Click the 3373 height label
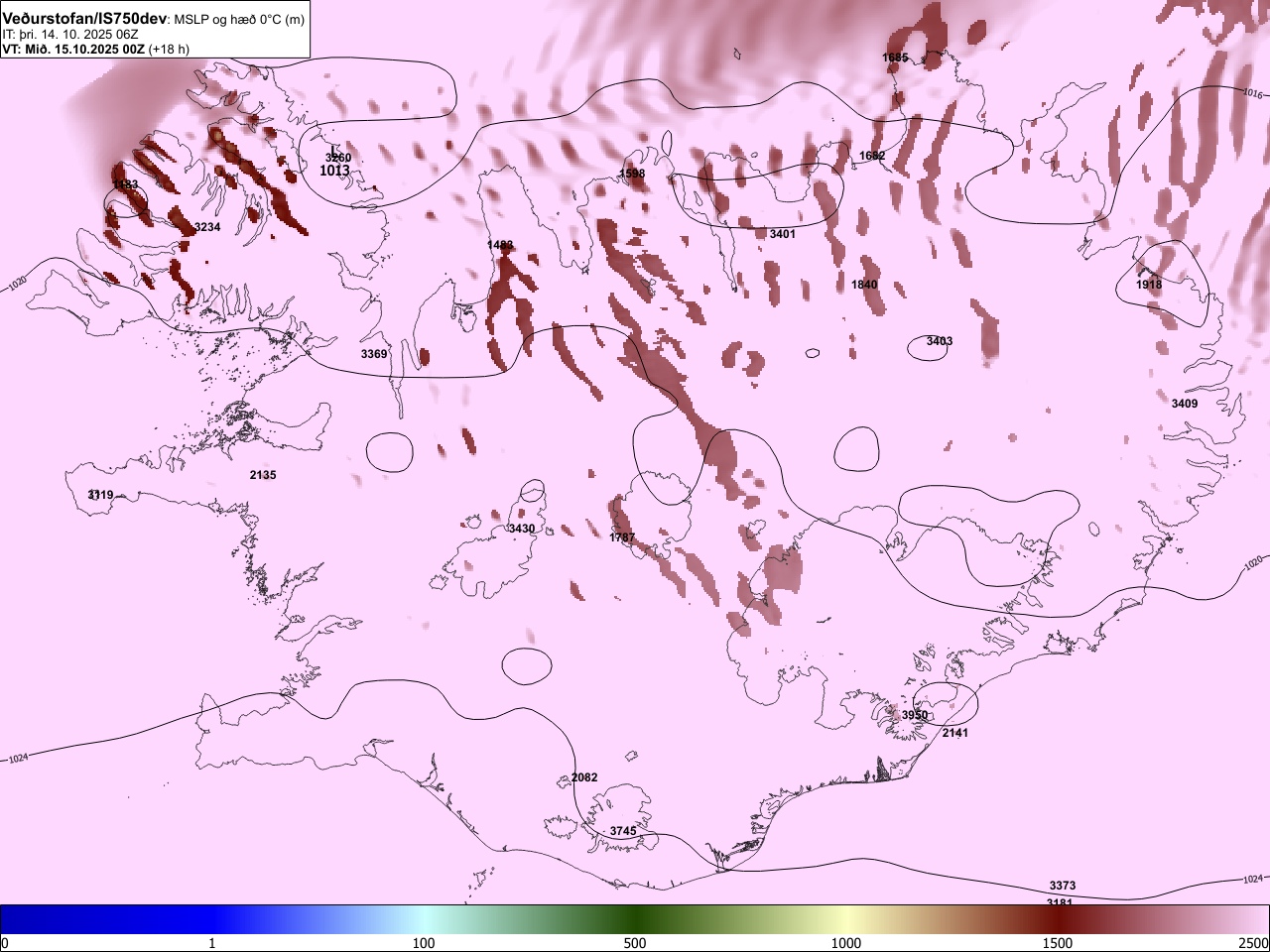 [1063, 886]
